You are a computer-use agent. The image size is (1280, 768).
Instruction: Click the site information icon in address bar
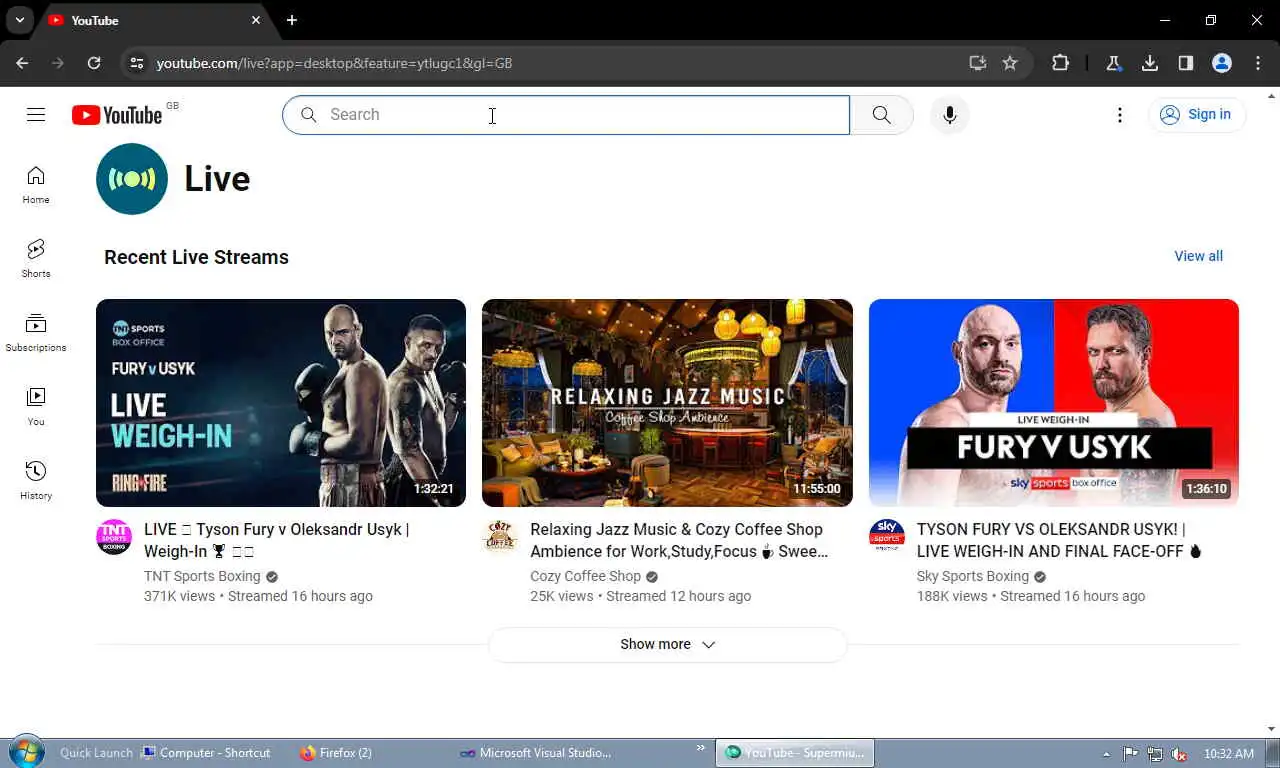[137, 63]
